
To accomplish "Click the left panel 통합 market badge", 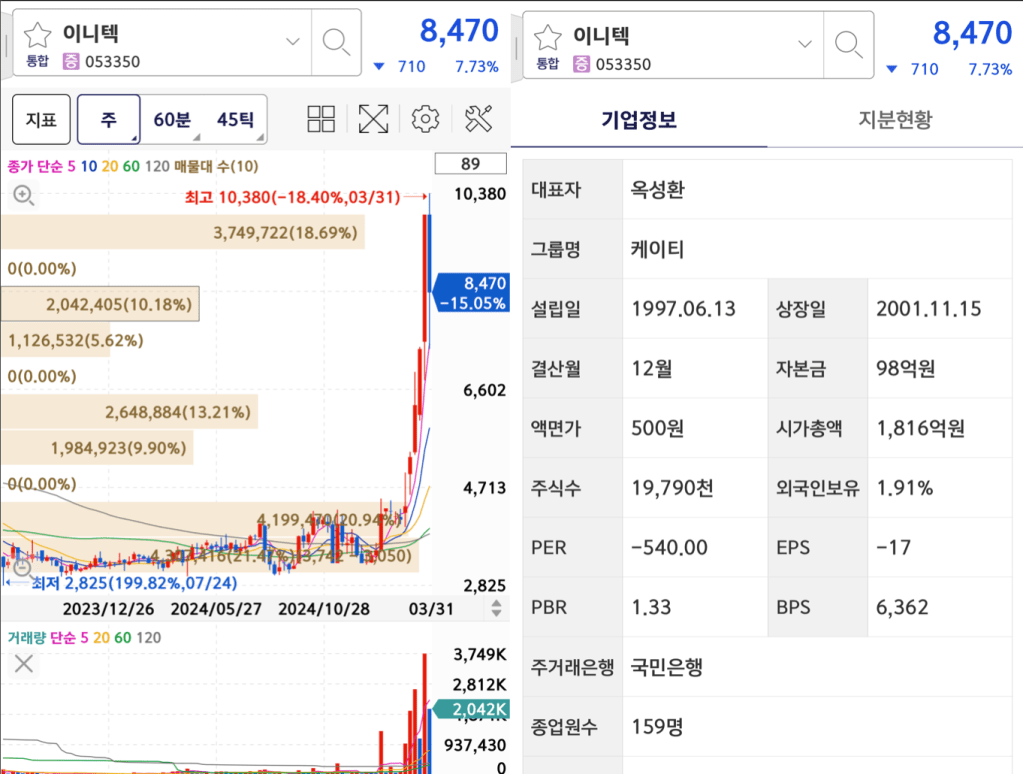I will 37,61.
